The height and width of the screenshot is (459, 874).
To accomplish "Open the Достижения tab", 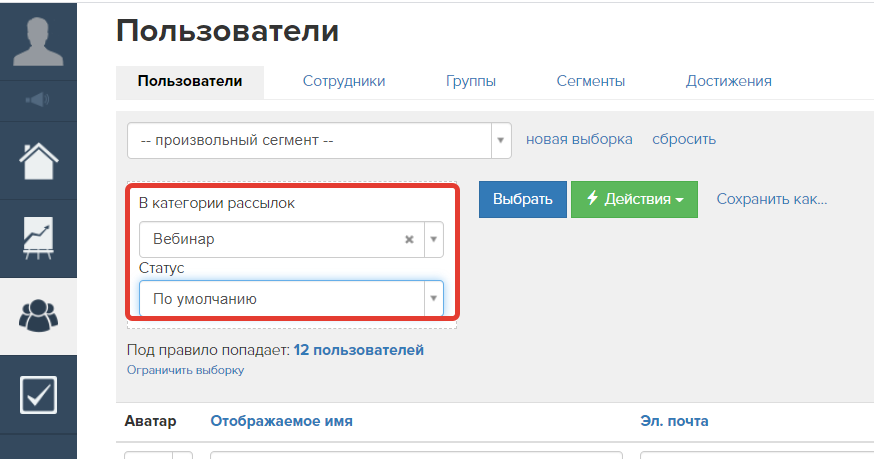I will 729,81.
